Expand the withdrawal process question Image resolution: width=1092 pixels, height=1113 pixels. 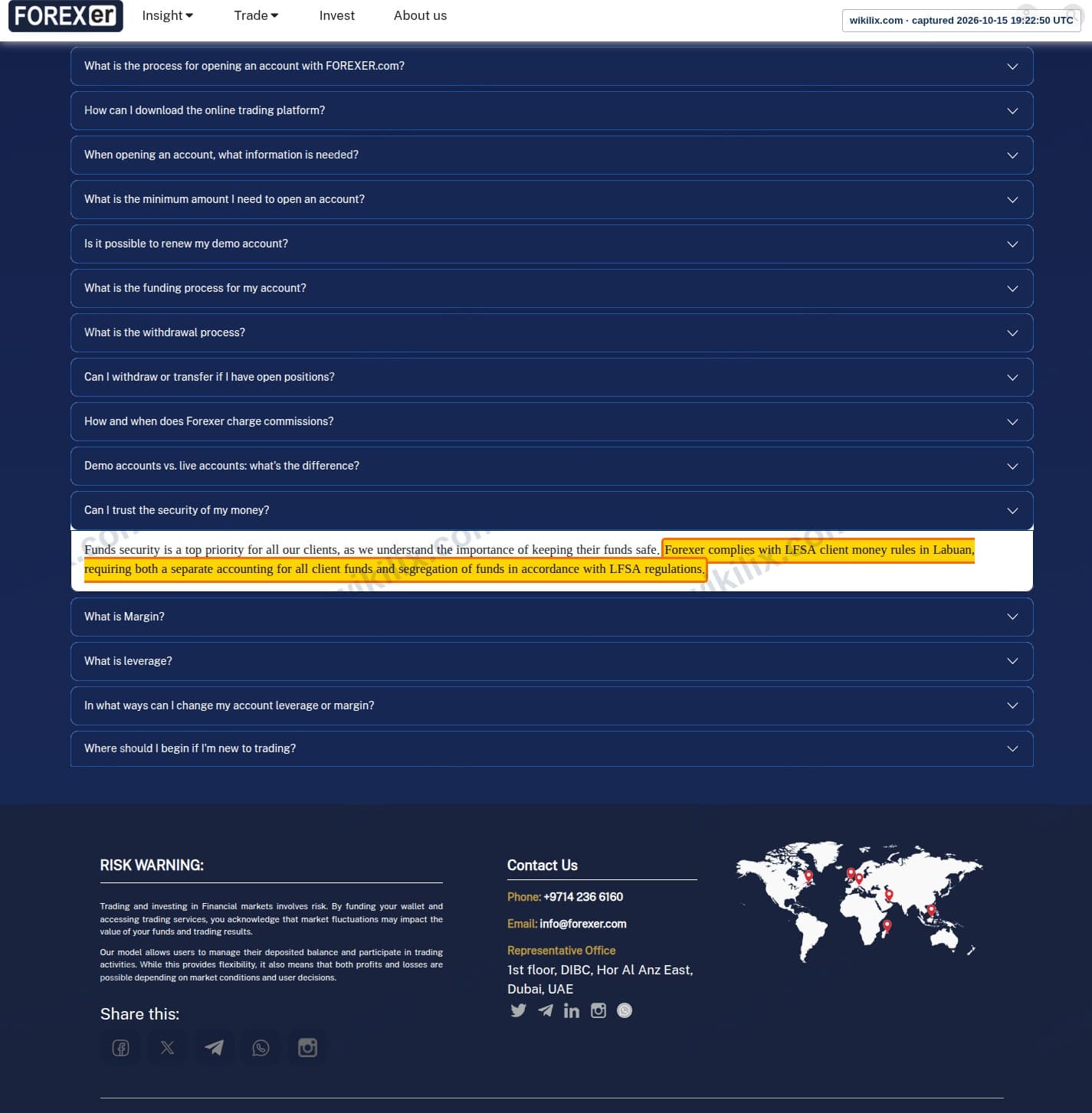click(552, 332)
